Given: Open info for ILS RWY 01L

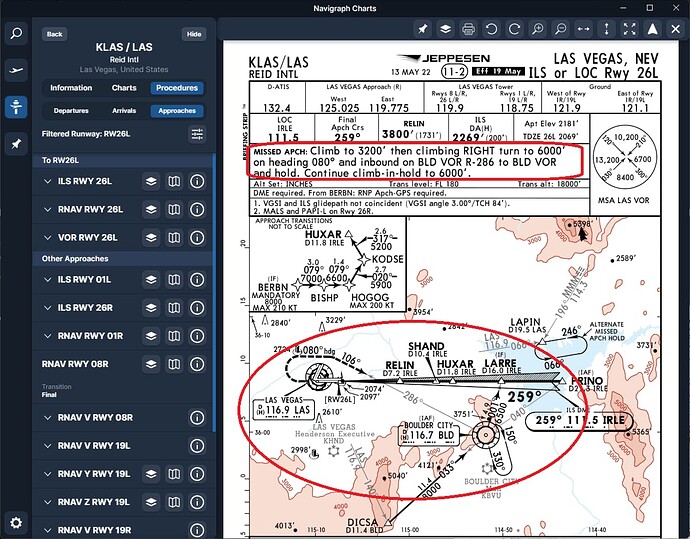Looking at the screenshot, I should click(197, 279).
